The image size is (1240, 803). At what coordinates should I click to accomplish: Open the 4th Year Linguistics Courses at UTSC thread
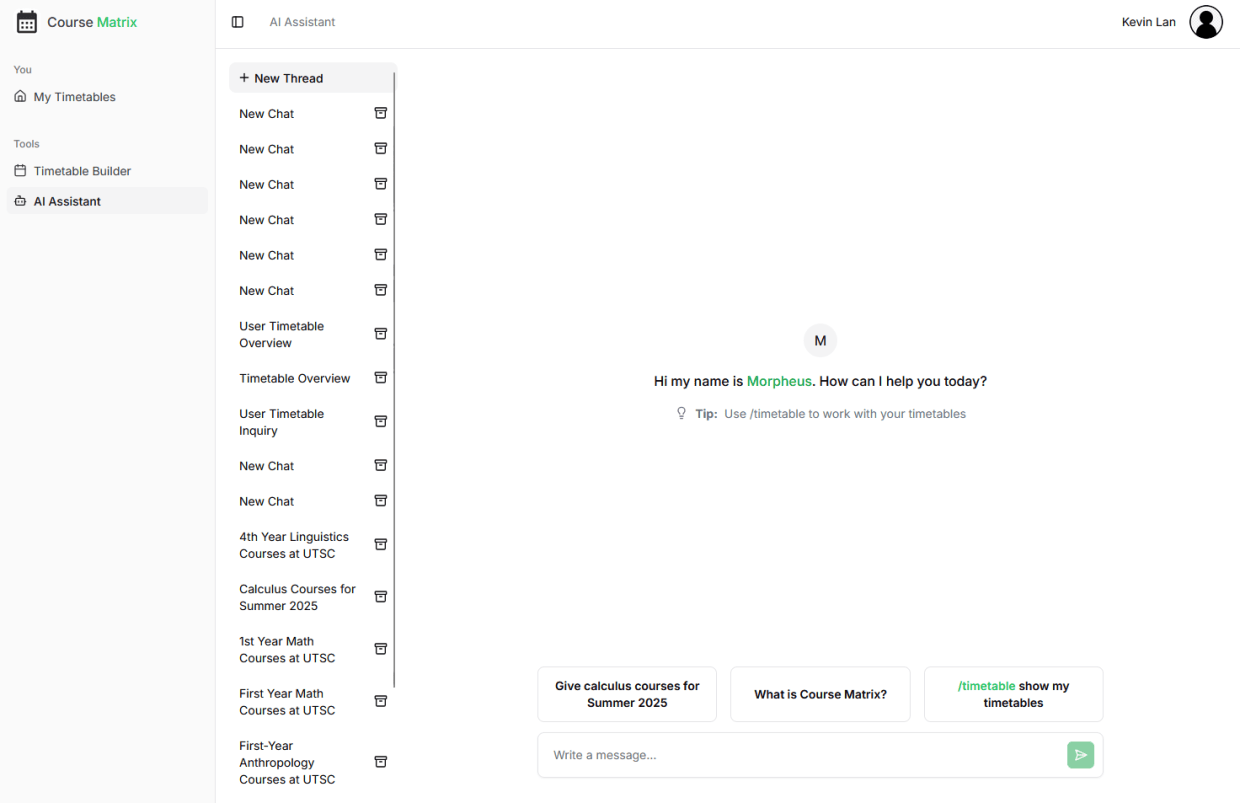click(294, 545)
